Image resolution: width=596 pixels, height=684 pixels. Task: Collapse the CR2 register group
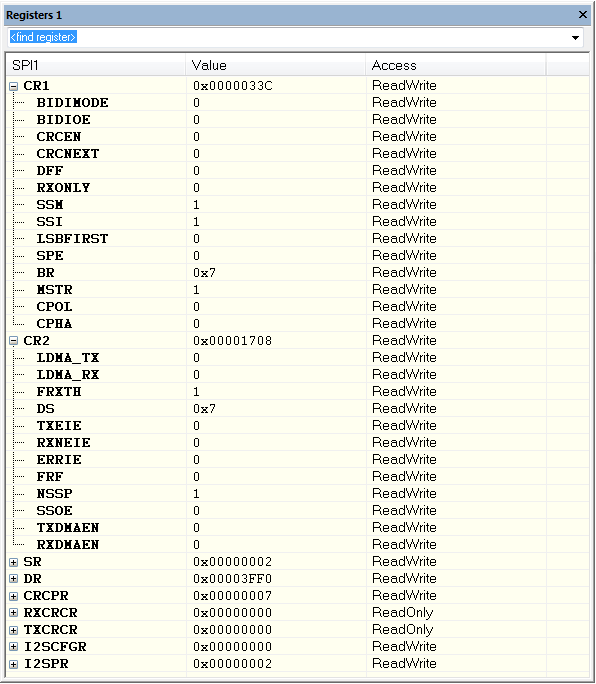(x=14, y=341)
